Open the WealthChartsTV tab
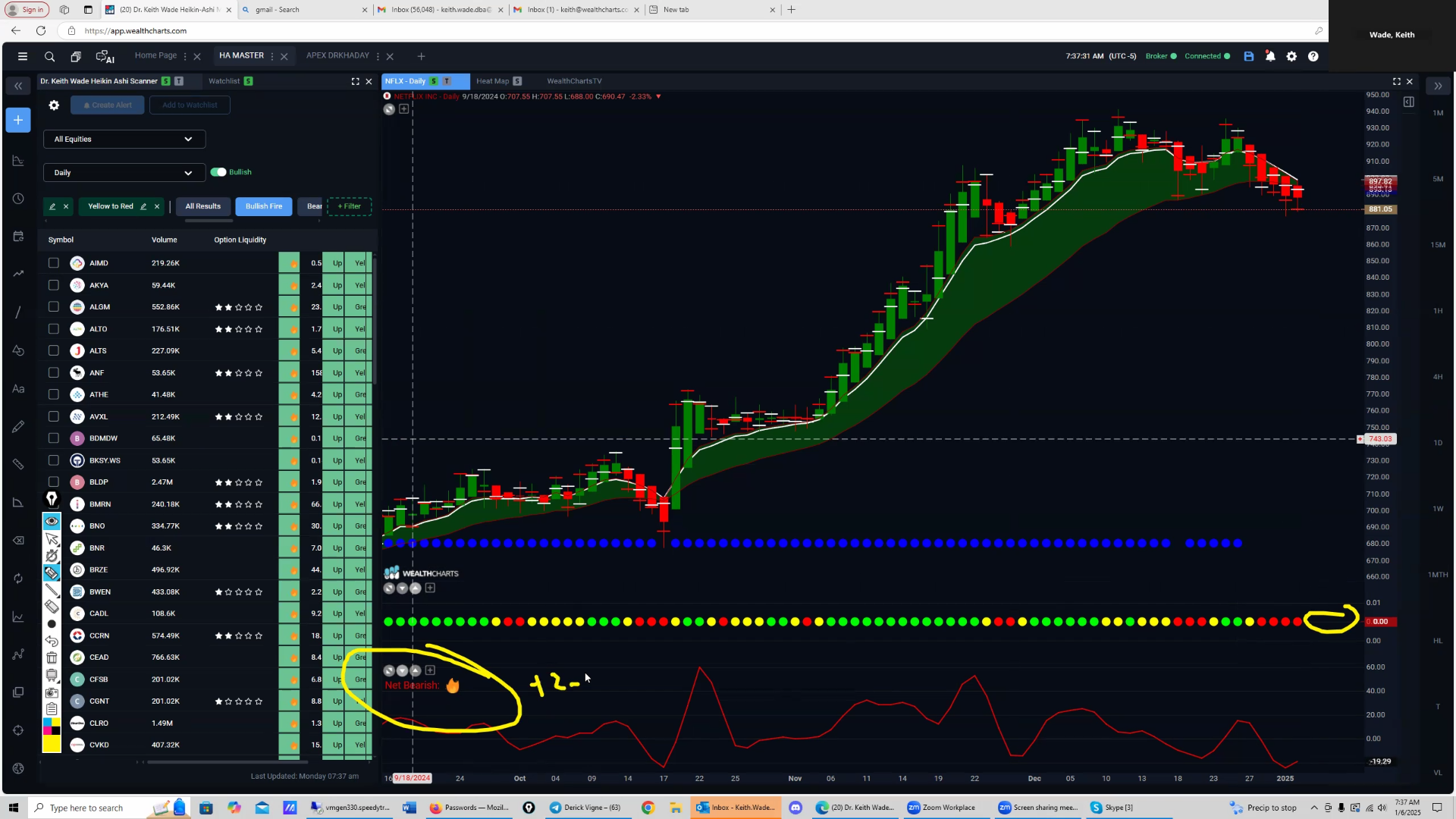Image resolution: width=1456 pixels, height=819 pixels. pyautogui.click(x=574, y=81)
